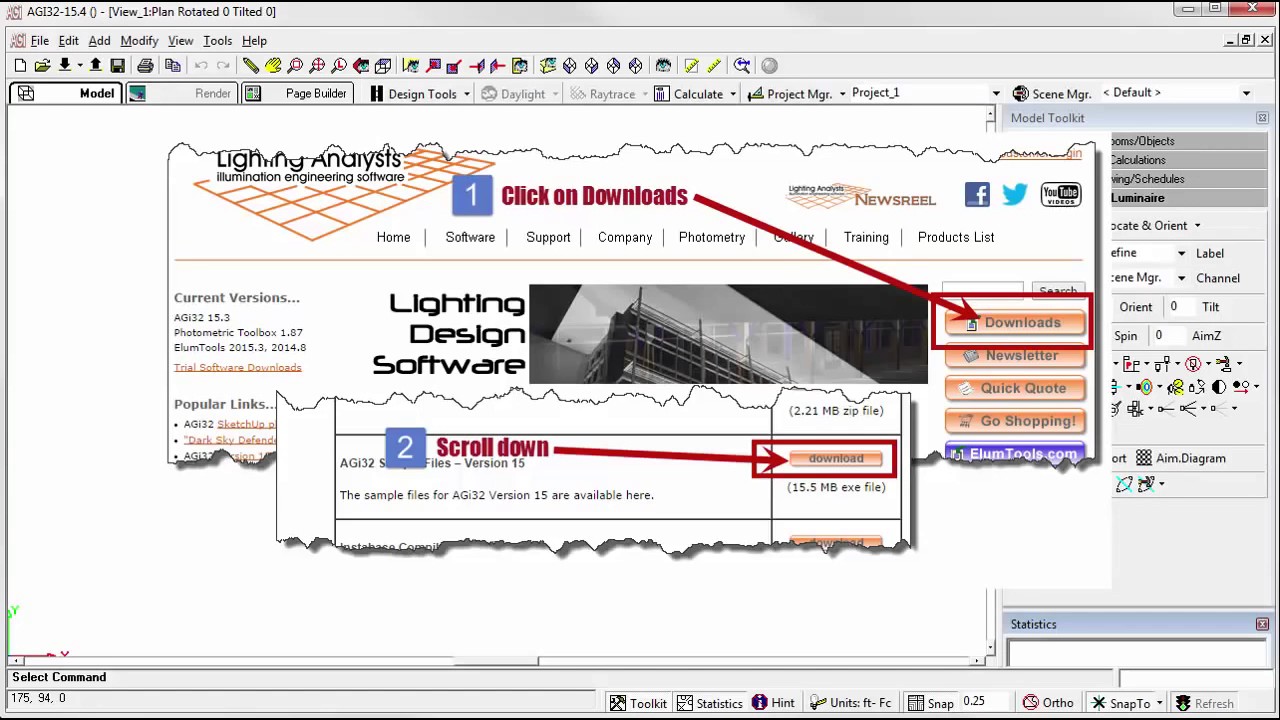Open the Tools menu
The image size is (1280, 720).
pyautogui.click(x=217, y=41)
